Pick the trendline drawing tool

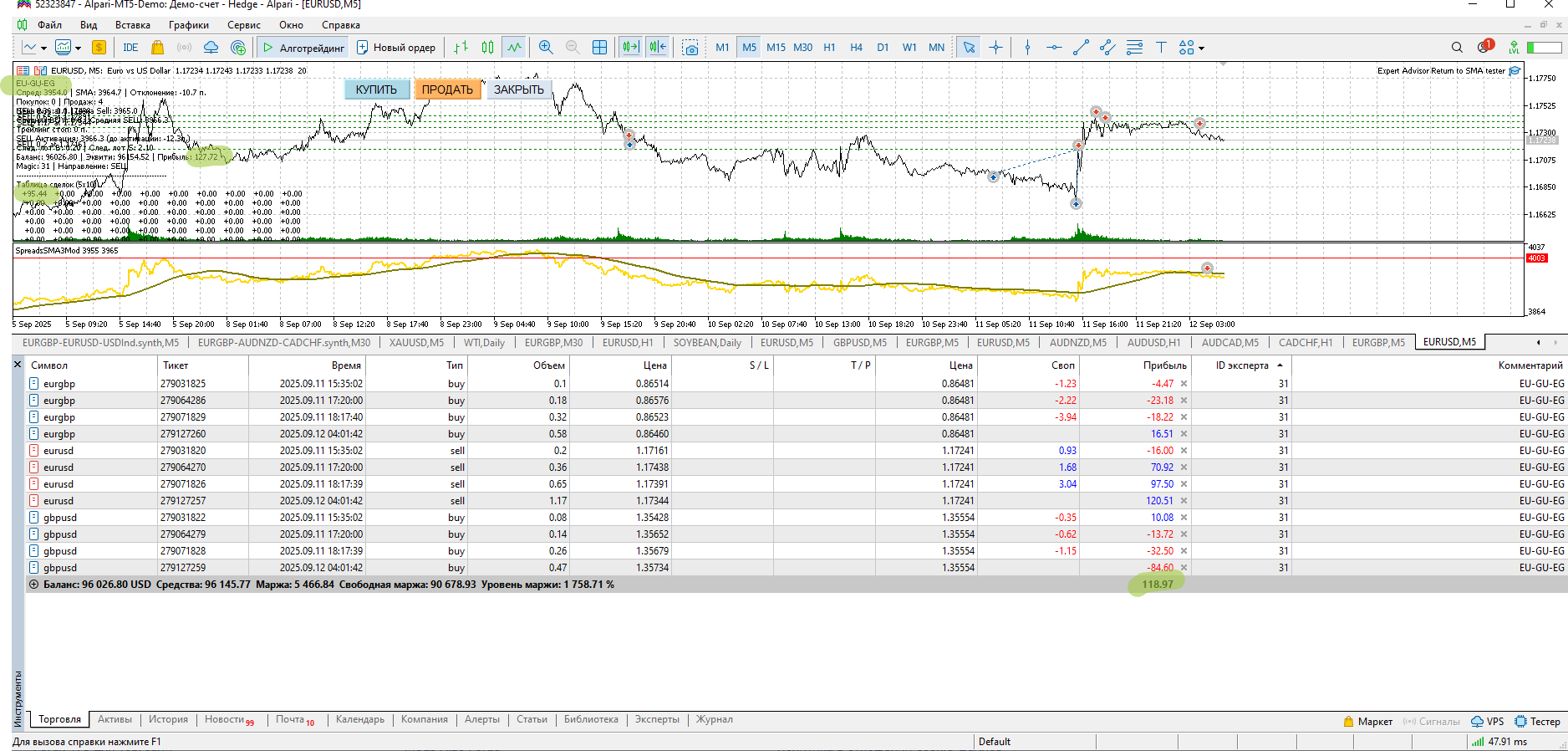tap(1081, 48)
